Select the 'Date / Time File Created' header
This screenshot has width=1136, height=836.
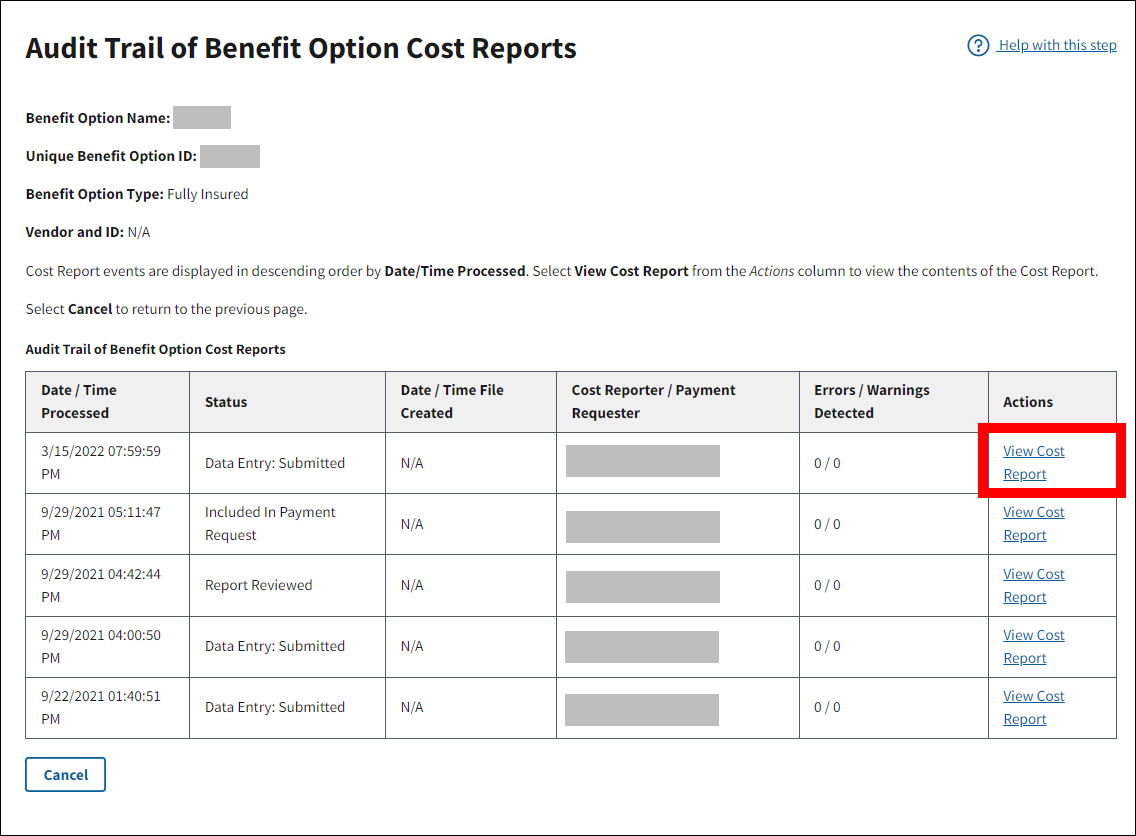[x=452, y=402]
